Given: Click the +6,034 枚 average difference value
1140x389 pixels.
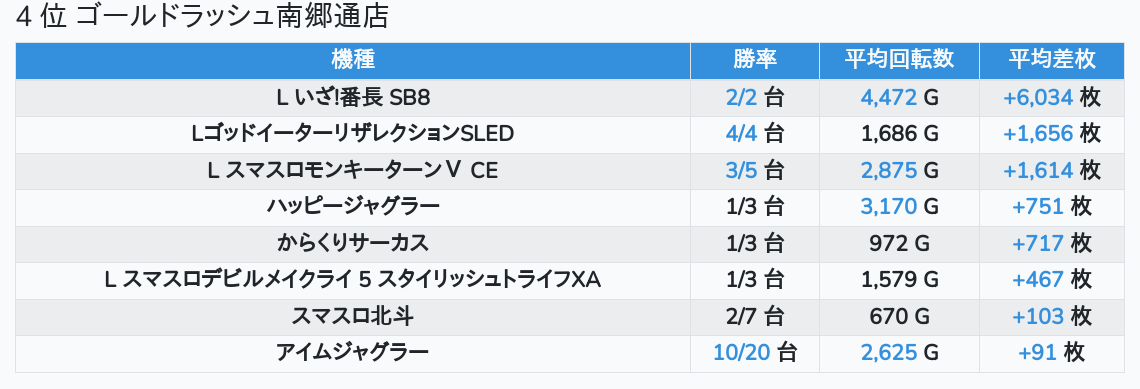Looking at the screenshot, I should tap(1051, 97).
